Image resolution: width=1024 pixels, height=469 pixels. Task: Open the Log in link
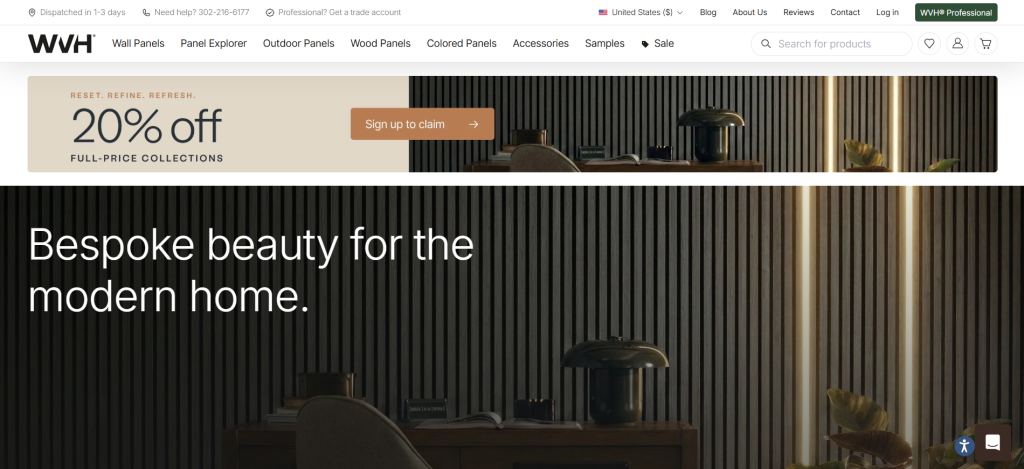point(887,12)
